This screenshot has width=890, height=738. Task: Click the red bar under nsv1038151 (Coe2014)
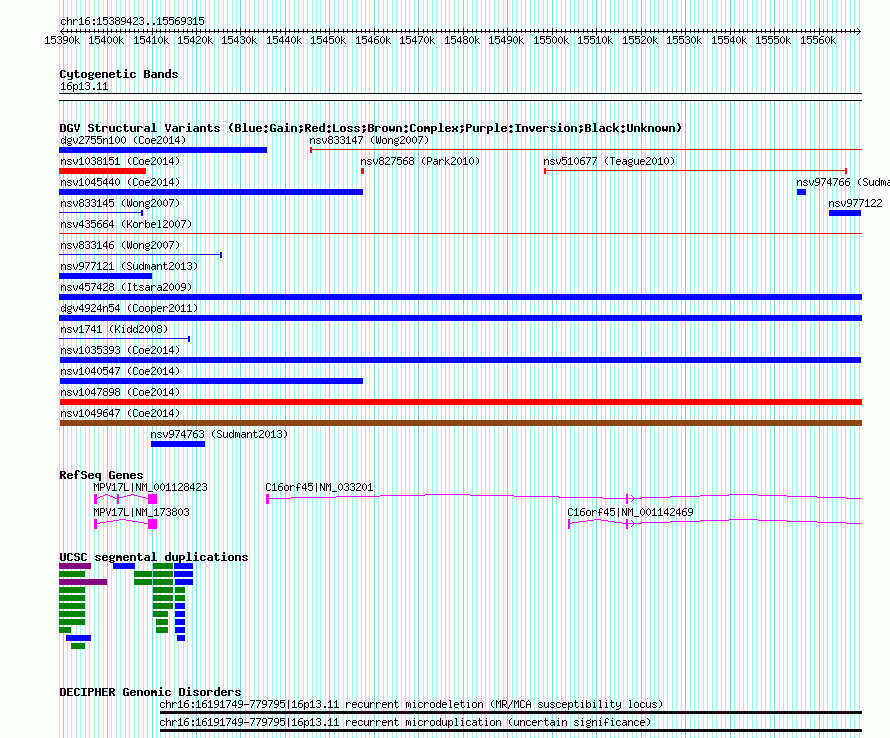coord(103,171)
